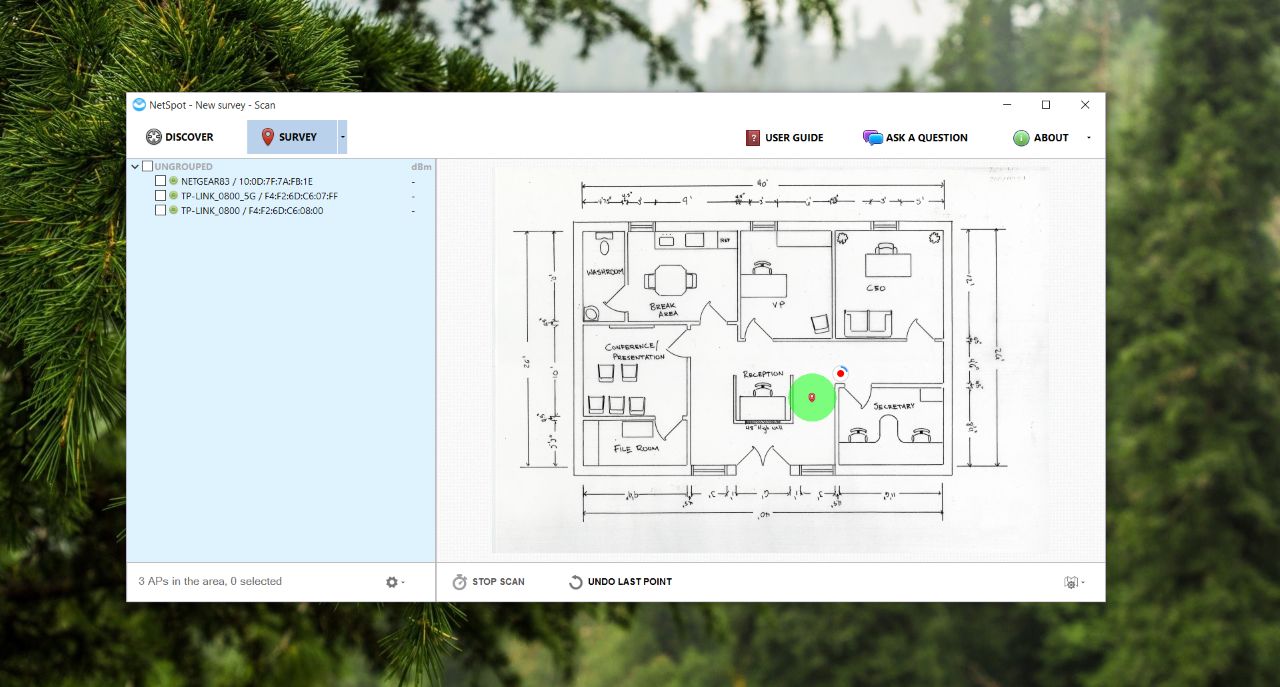Select the Survey tab

point(291,137)
